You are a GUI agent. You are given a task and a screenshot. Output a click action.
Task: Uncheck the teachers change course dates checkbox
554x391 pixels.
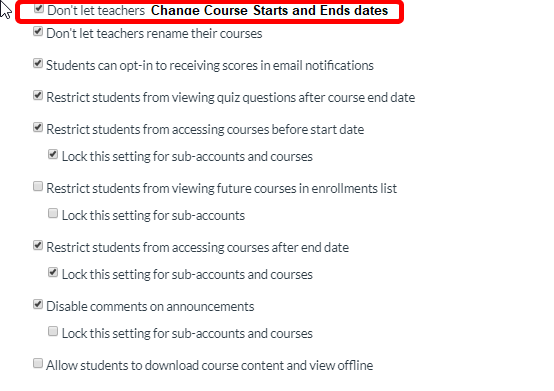(x=39, y=8)
